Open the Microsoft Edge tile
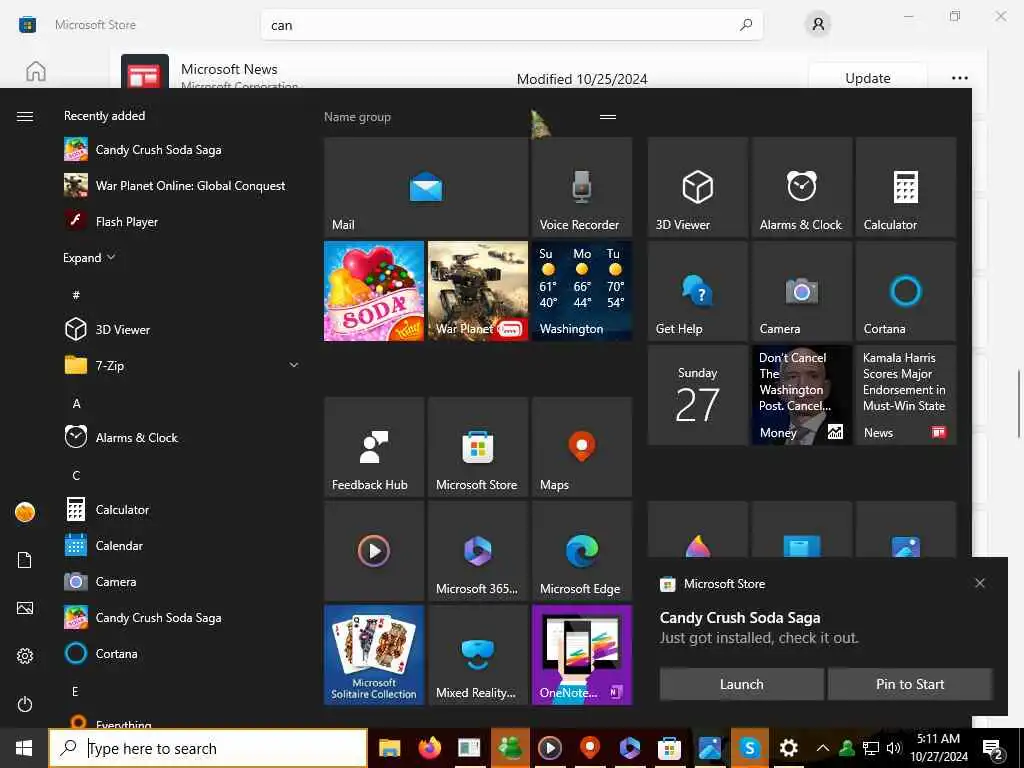Screen dimensions: 1024x768 582,551
